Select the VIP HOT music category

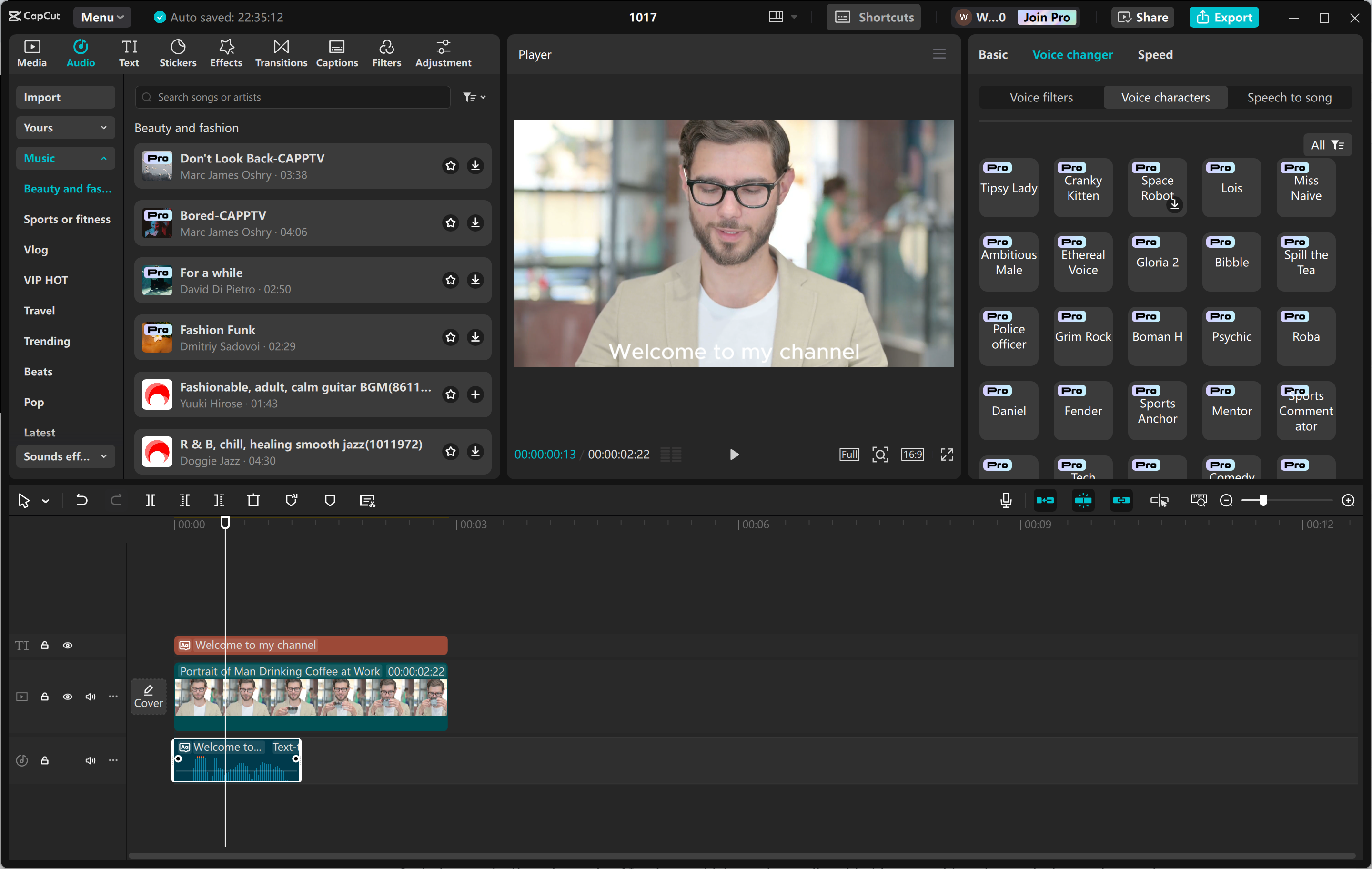coord(46,280)
